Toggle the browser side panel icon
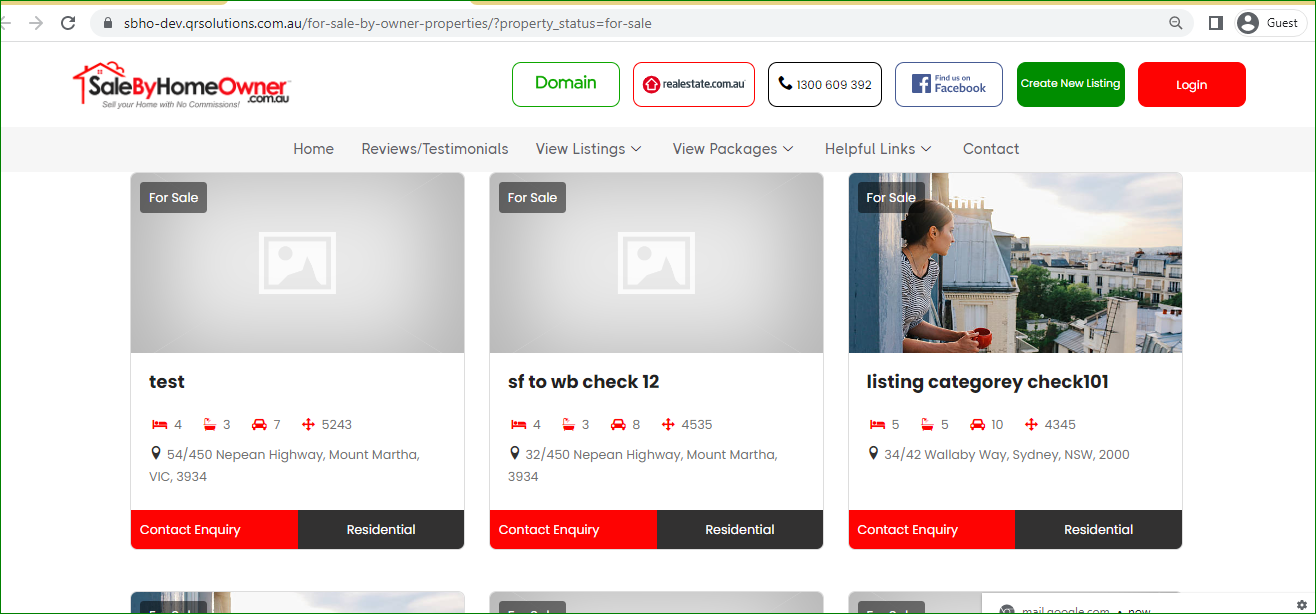This screenshot has height=614, width=1316. click(x=1215, y=23)
